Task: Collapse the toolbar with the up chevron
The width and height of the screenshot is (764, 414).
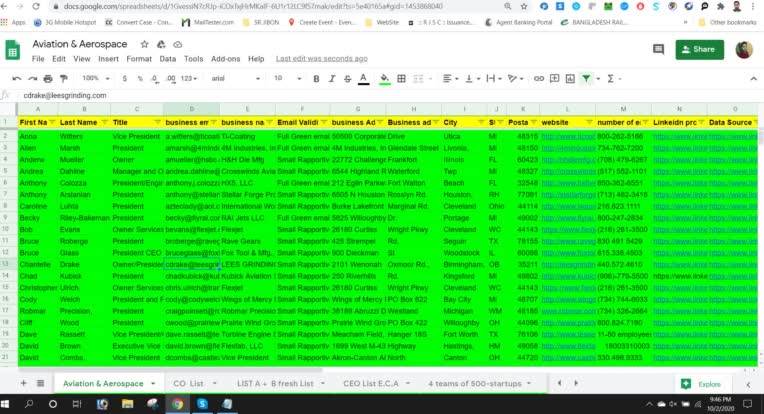Action: point(753,78)
